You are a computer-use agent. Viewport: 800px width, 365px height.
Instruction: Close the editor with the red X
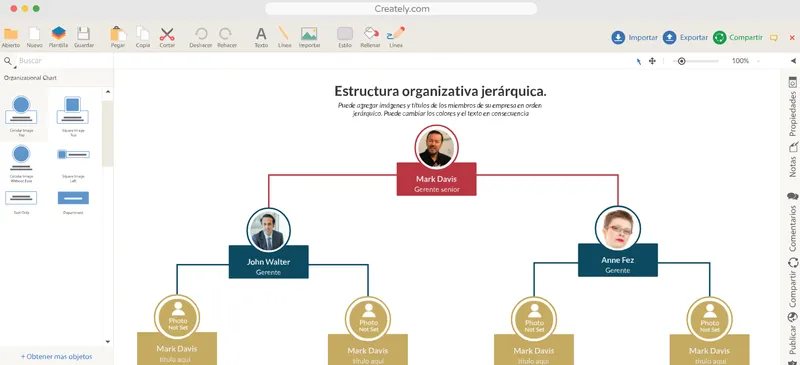coord(792,38)
